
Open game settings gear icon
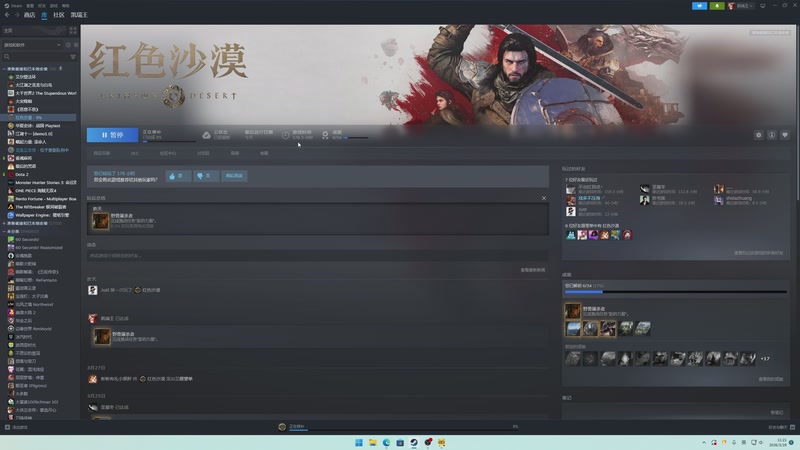point(759,135)
